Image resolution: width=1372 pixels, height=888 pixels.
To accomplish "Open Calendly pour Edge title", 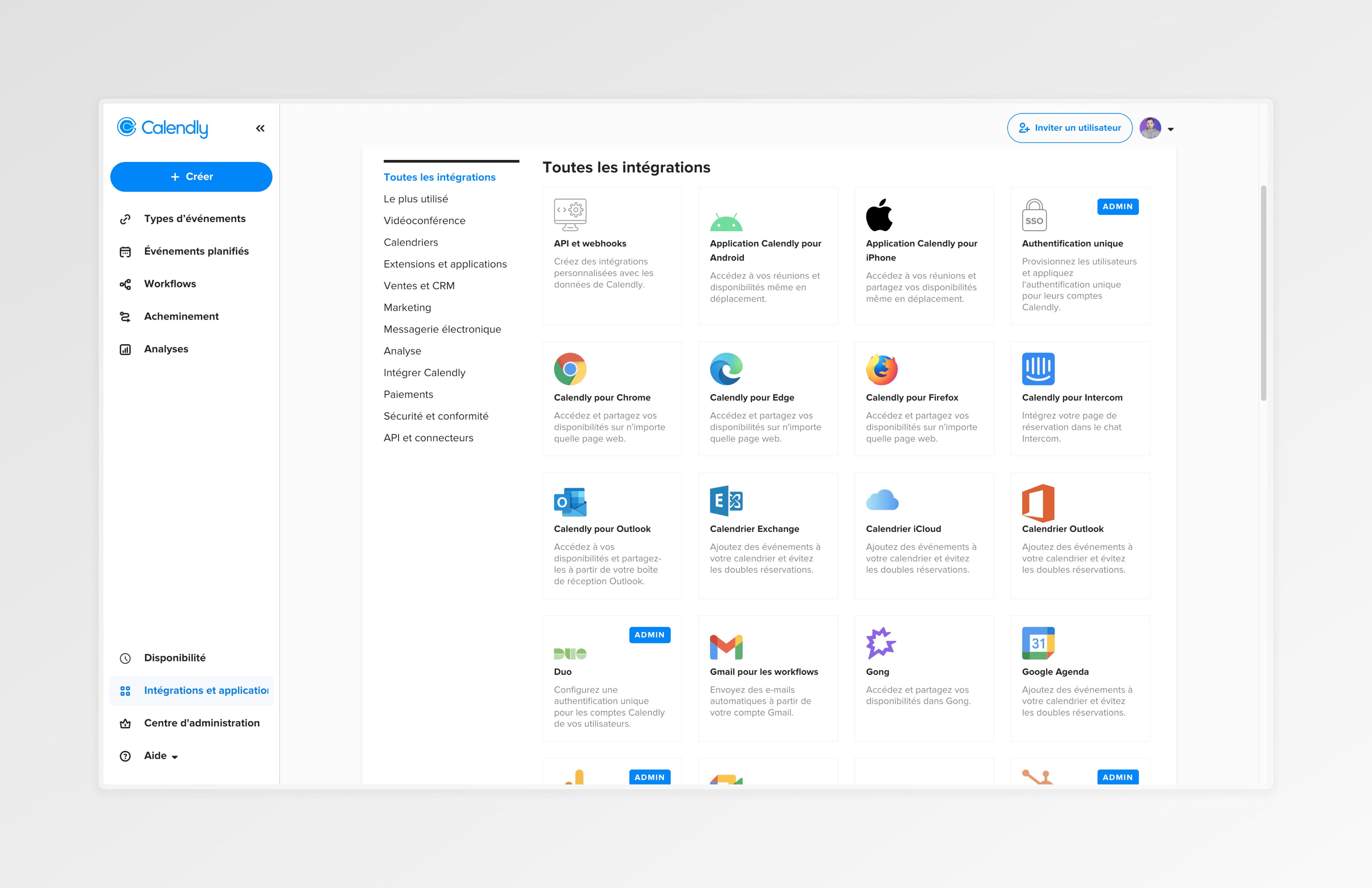I will (752, 398).
